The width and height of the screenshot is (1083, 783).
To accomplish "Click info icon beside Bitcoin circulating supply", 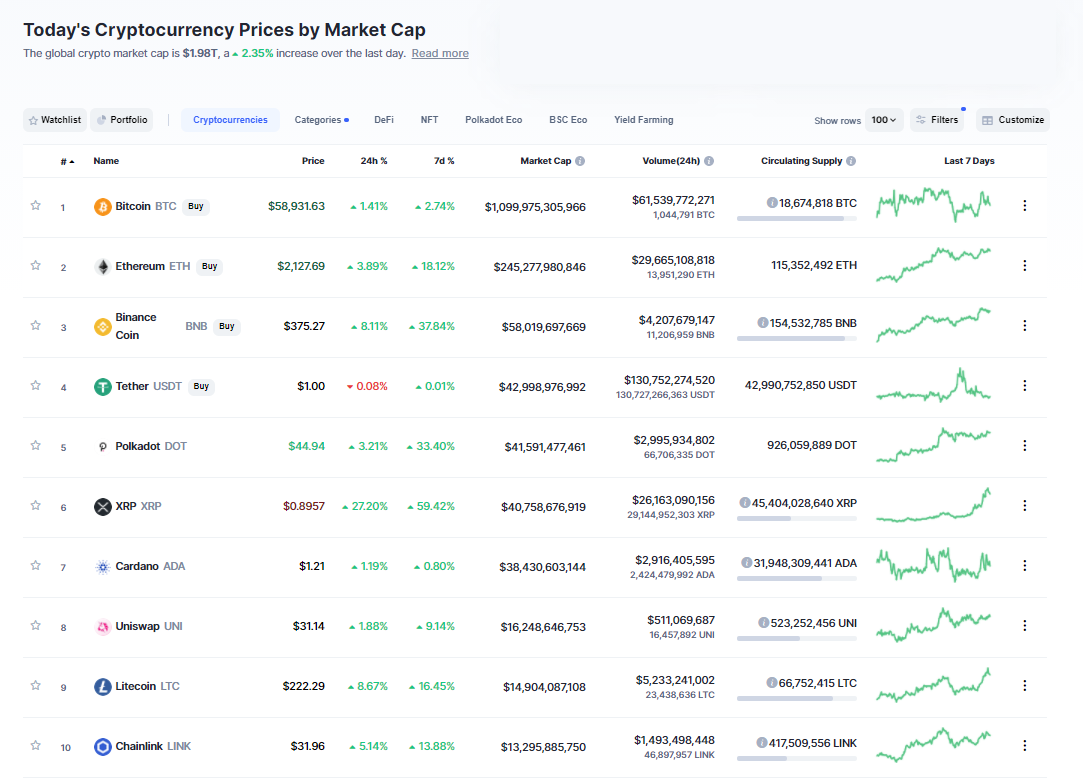I will click(x=771, y=203).
